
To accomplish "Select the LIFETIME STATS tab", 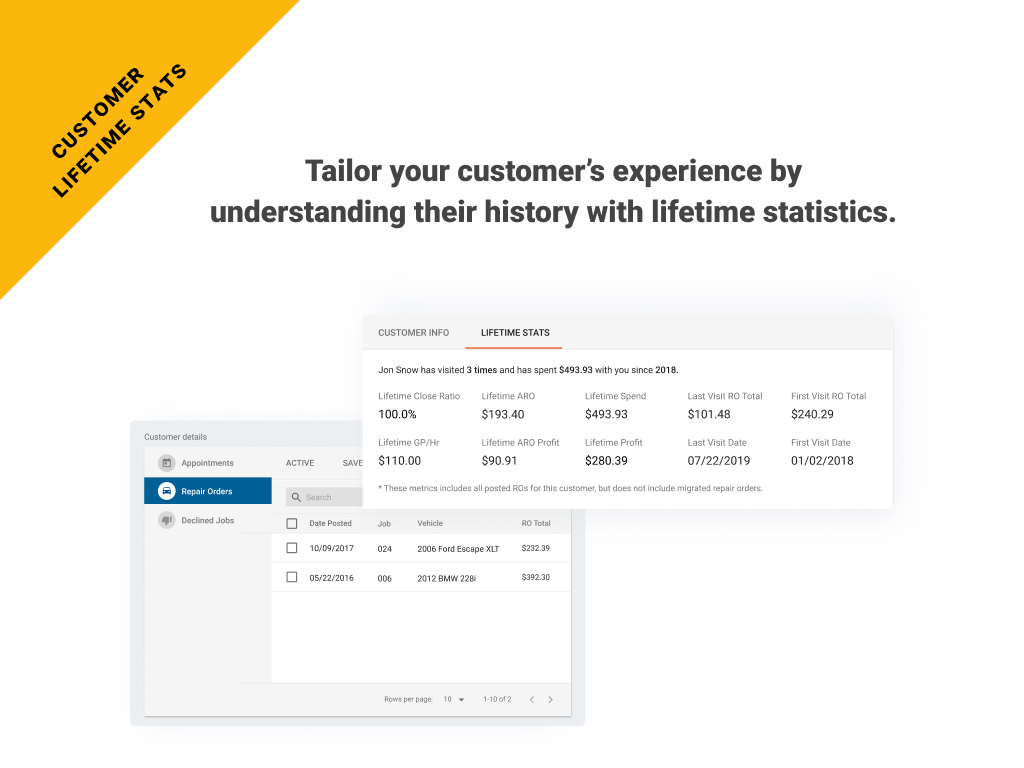I will coord(513,332).
